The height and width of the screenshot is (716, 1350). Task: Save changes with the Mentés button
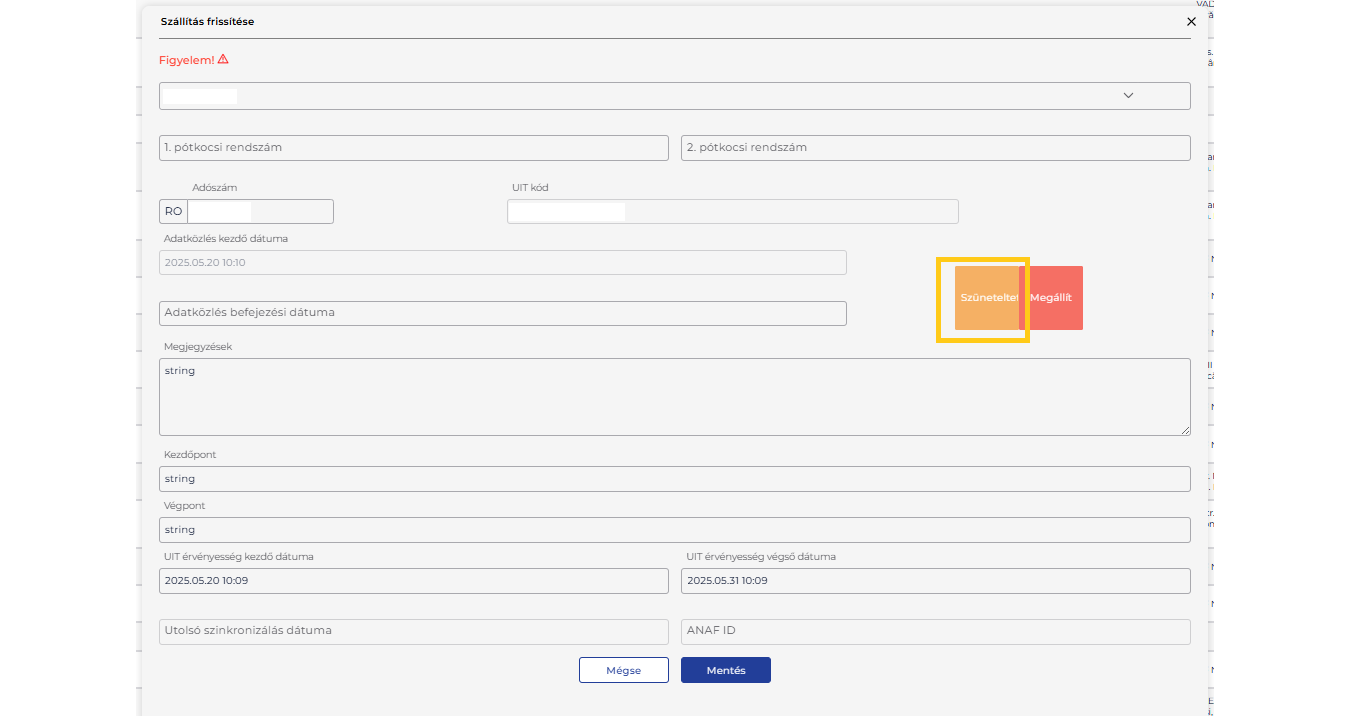[x=725, y=670]
